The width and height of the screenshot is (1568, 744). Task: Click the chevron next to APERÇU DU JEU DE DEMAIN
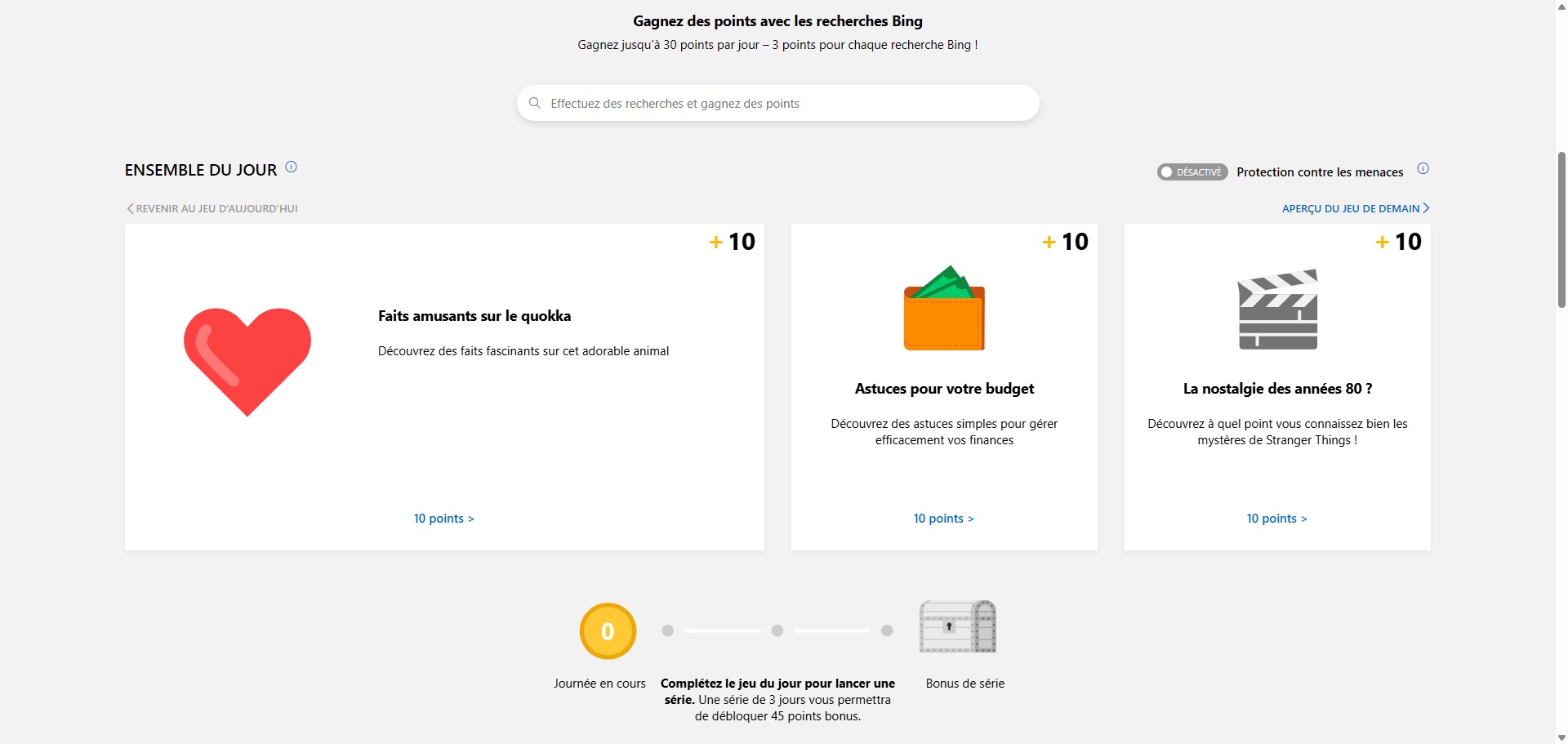[x=1426, y=208]
